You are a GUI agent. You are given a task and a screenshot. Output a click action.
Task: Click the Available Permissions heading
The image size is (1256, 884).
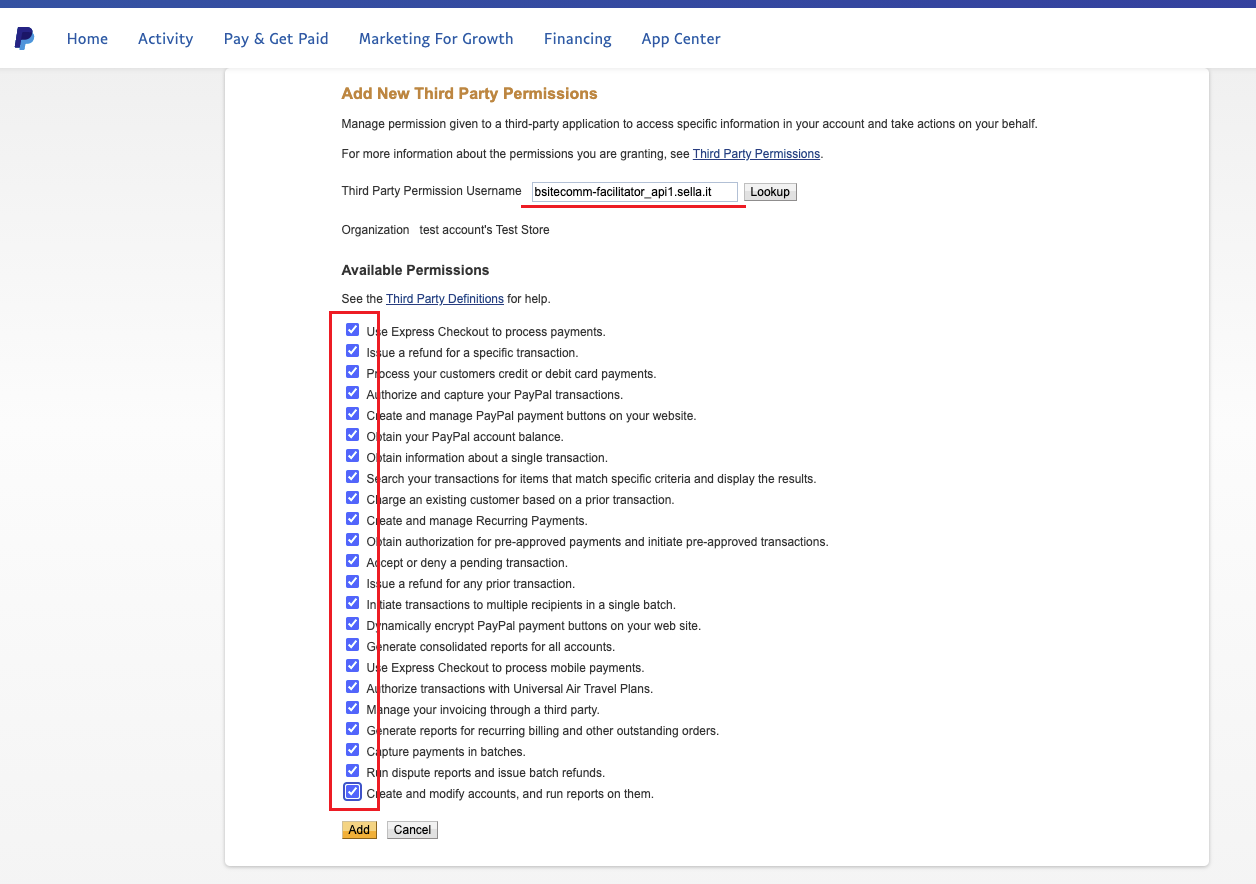coord(415,271)
